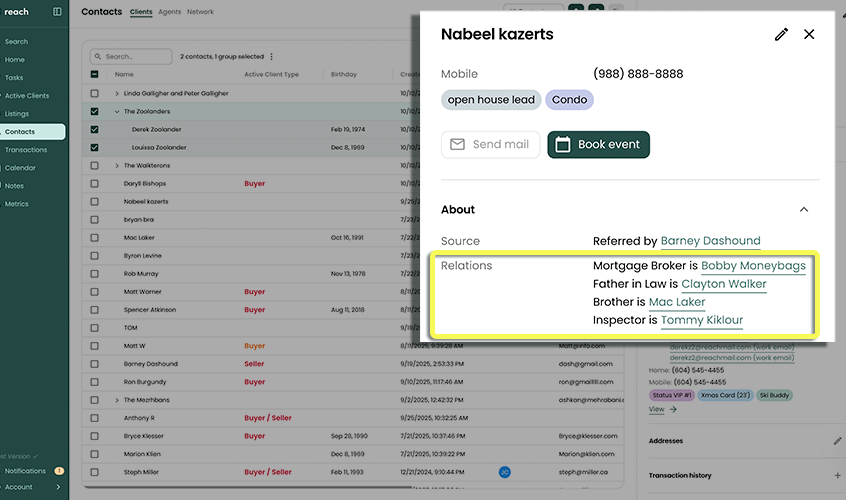Screen dimensions: 846x500
Task: Open Transactions in the left sidebar
Action: click(x=26, y=150)
